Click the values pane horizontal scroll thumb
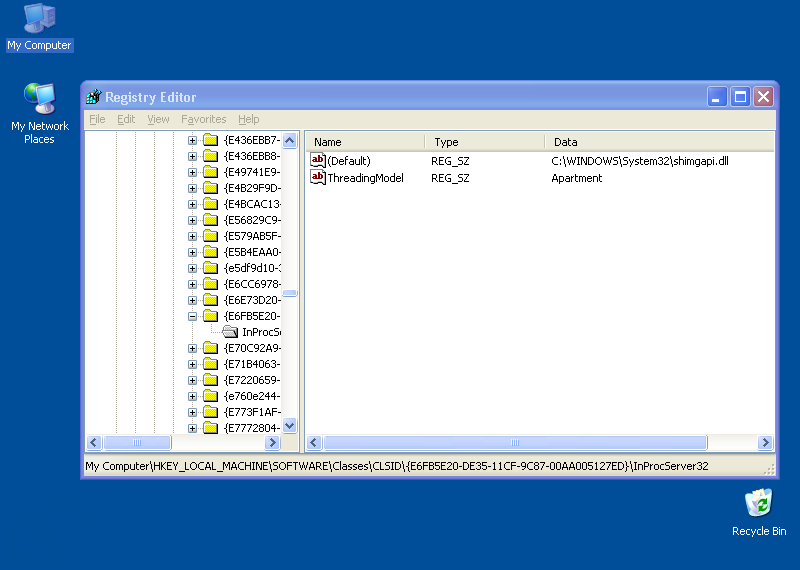 [515, 442]
